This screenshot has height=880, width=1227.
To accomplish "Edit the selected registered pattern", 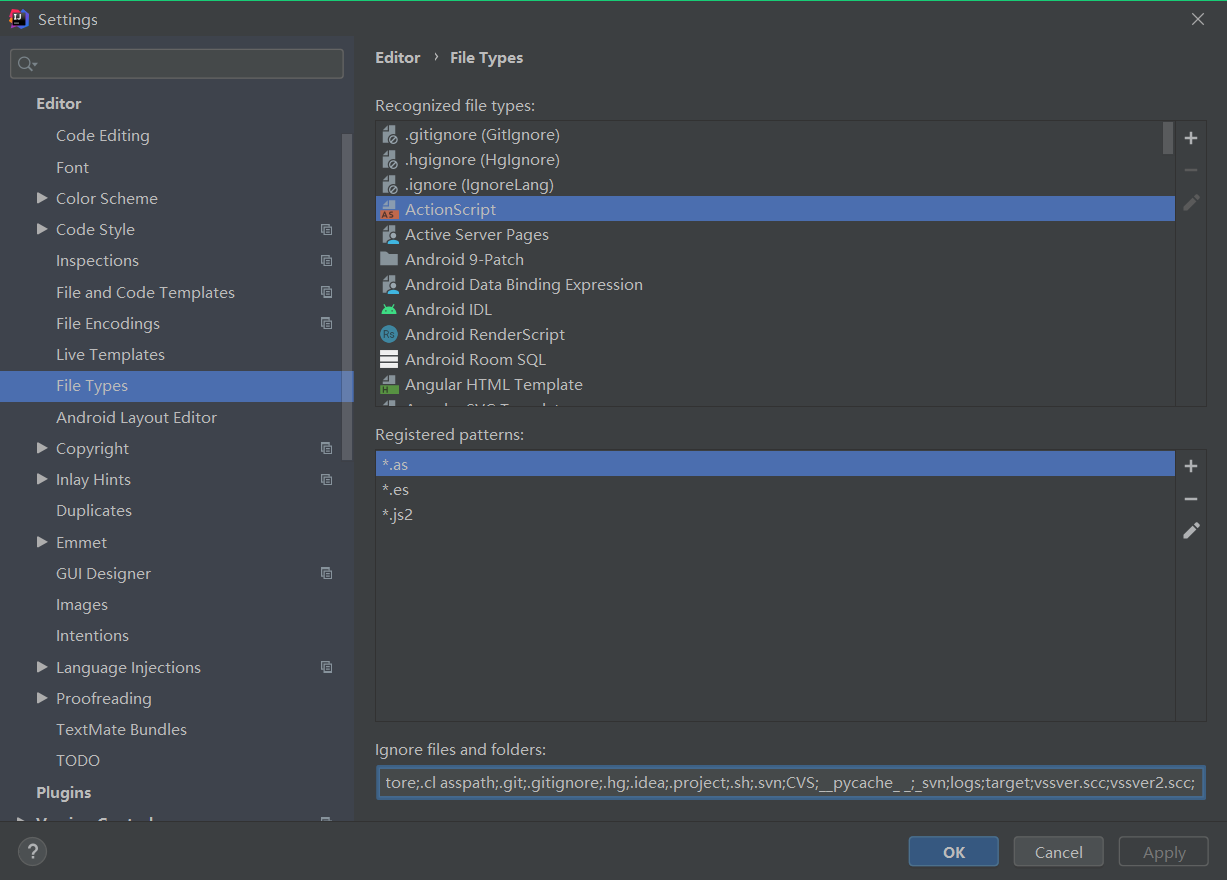I will coord(1191,531).
